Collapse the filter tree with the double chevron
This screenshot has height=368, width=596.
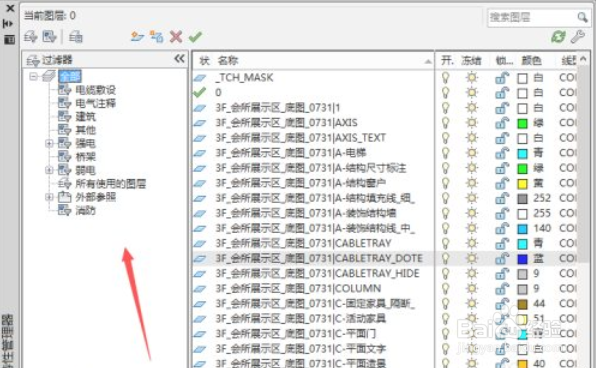179,59
